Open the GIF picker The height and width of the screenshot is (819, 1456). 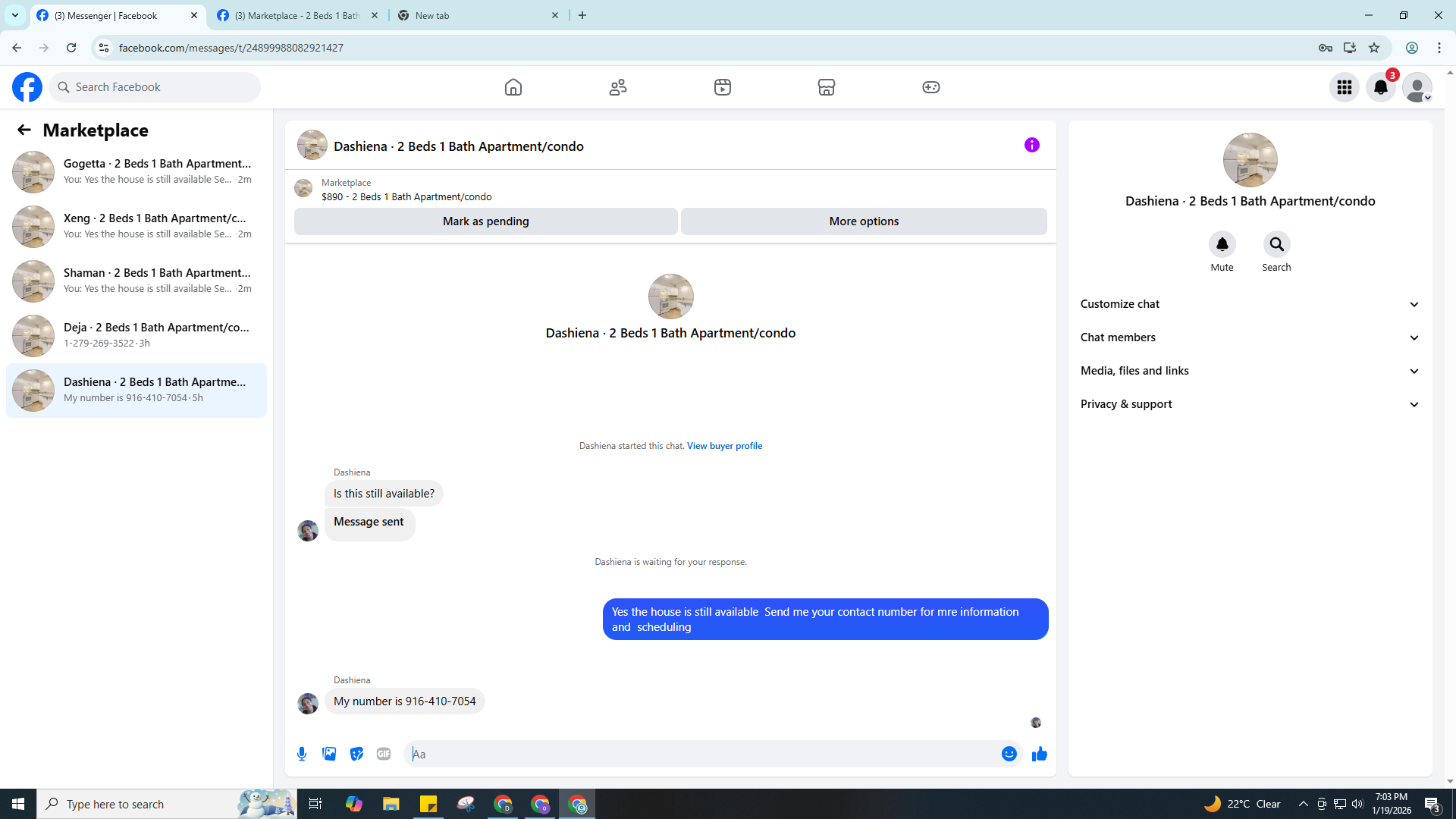pyautogui.click(x=384, y=754)
